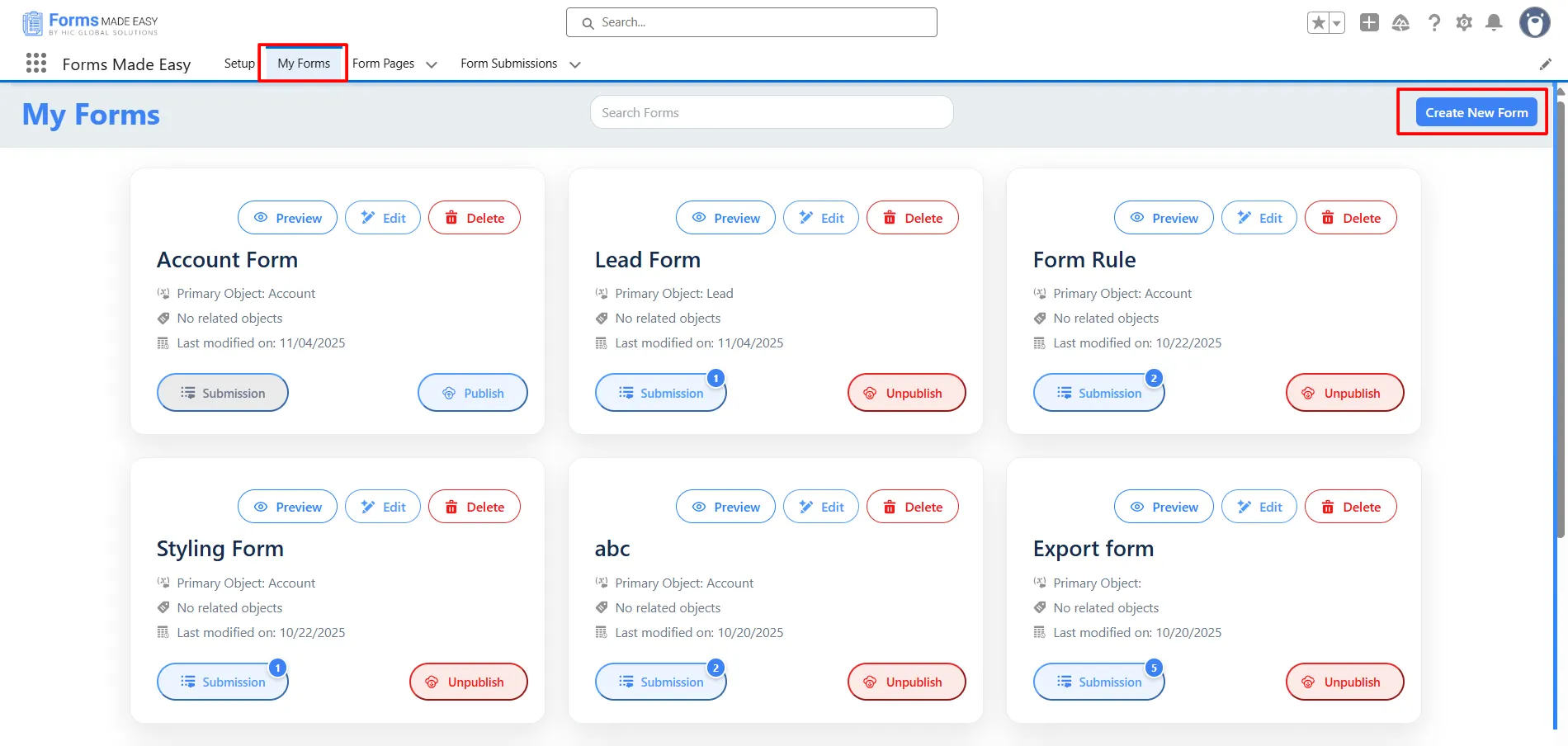
Task: Unpublish the Export form
Action: coord(1344,682)
